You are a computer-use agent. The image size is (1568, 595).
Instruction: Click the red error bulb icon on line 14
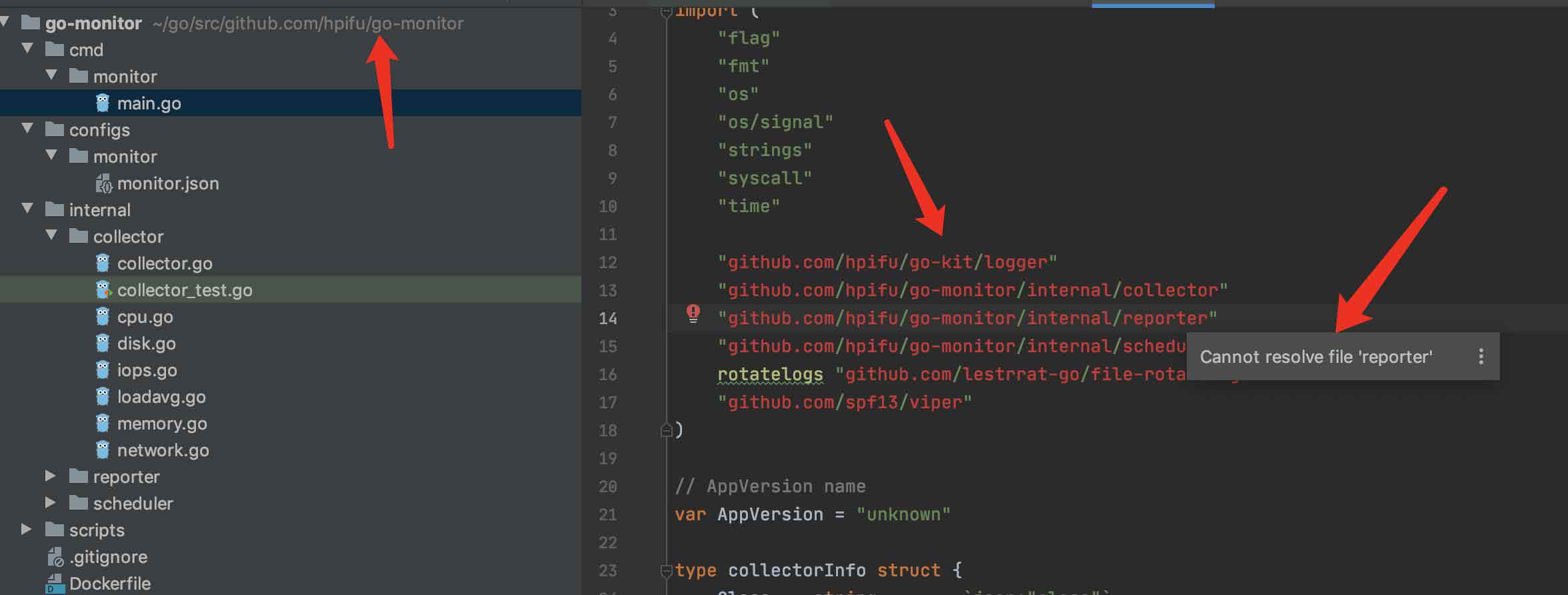pyautogui.click(x=693, y=314)
